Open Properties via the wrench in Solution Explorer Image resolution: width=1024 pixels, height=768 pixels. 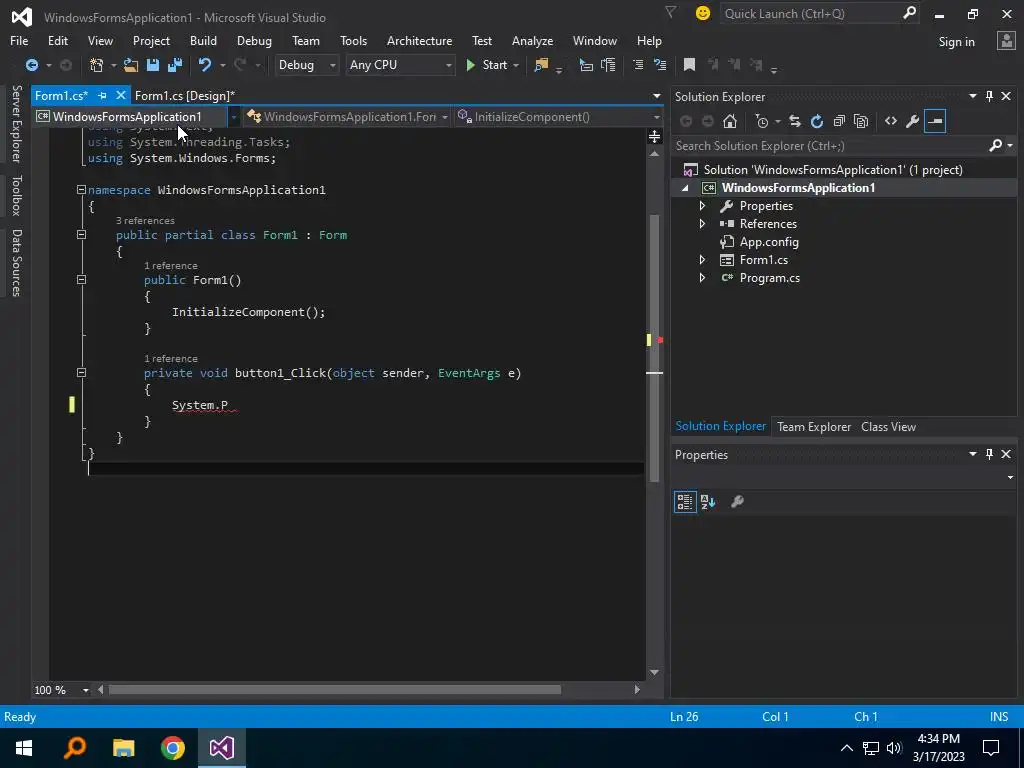click(x=912, y=121)
